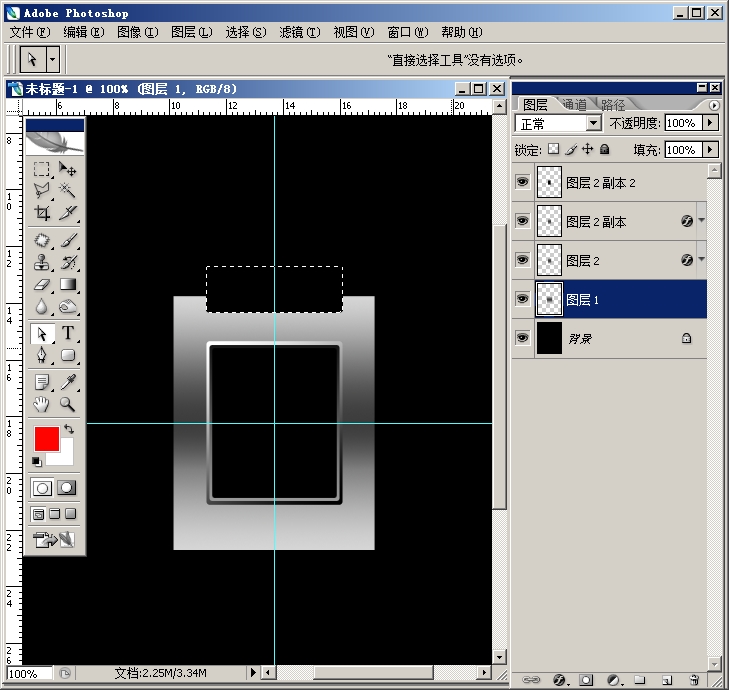The height and width of the screenshot is (690, 729).
Task: Toggle visibility of 图层 1
Action: tap(523, 299)
